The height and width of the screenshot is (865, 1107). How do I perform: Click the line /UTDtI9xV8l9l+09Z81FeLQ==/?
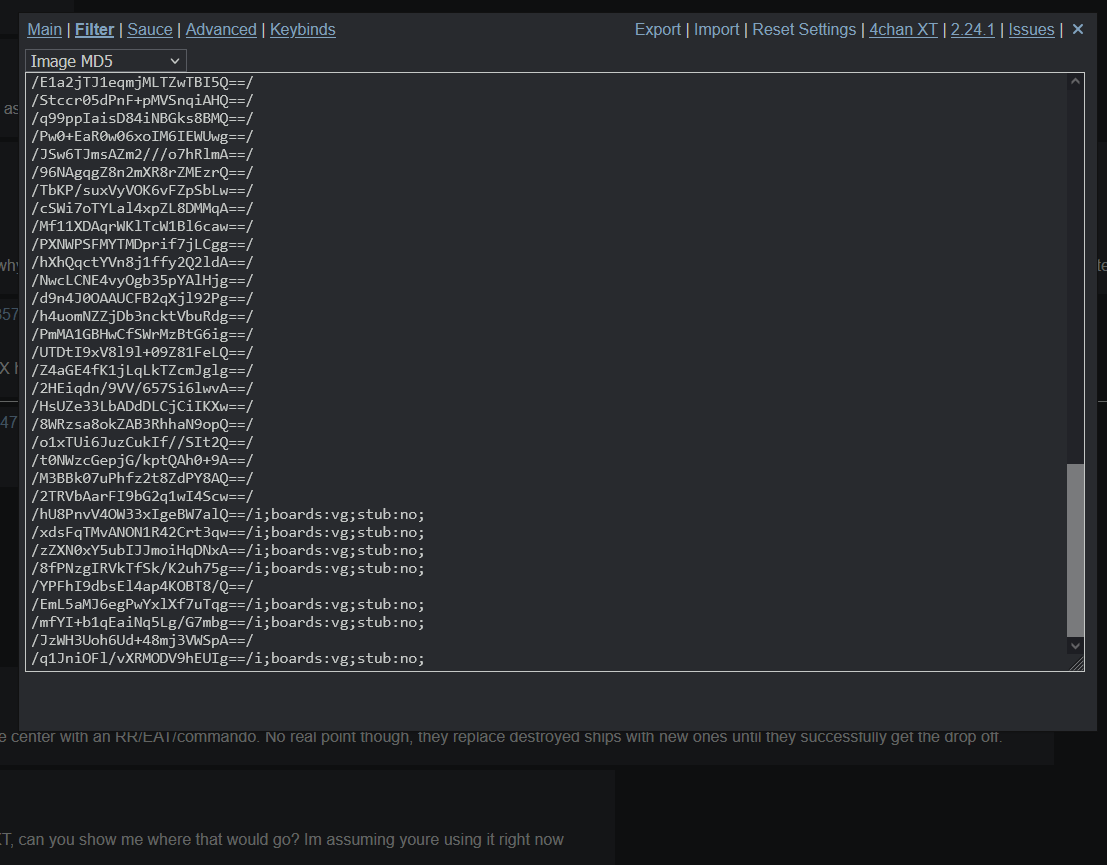coord(142,352)
